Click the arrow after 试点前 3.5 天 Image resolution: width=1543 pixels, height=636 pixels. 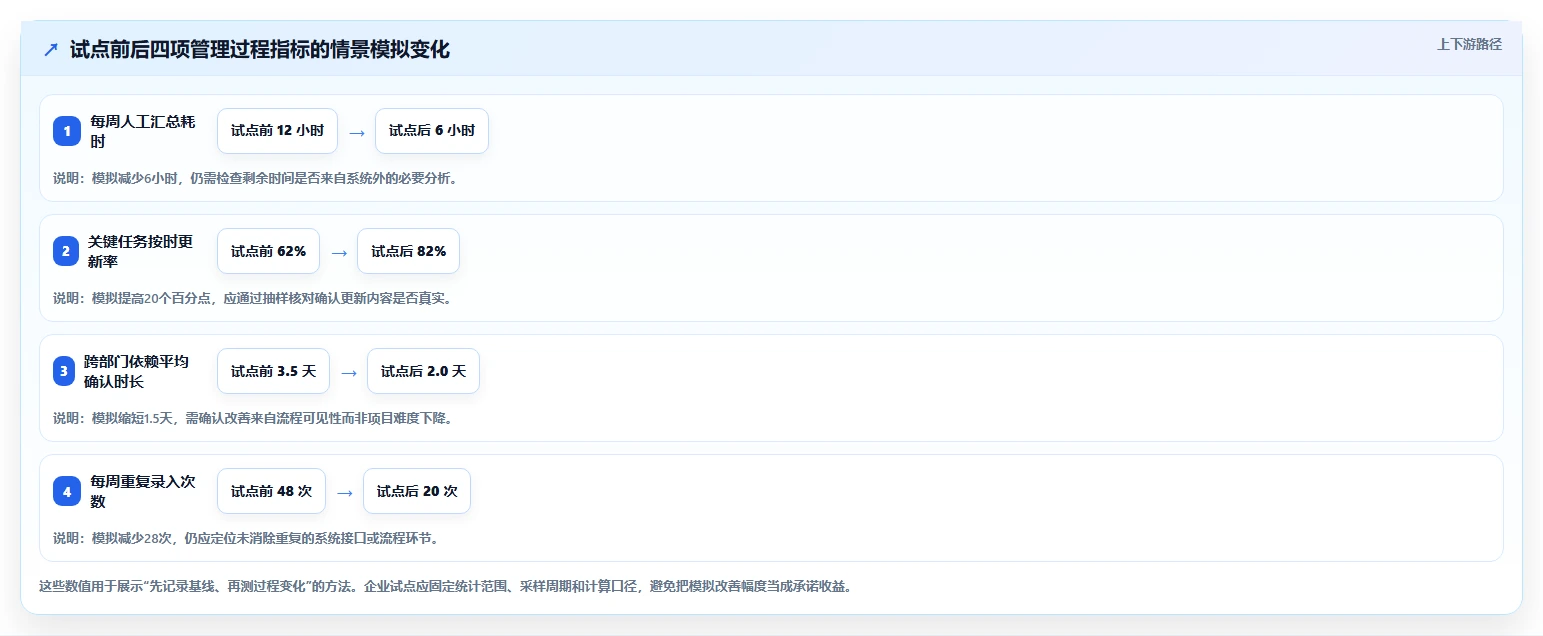coord(348,372)
